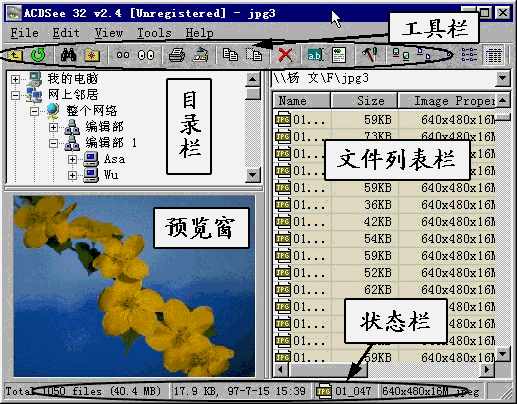The image size is (517, 404).
Task: Click the printer icon in toolbar
Action: [x=176, y=55]
